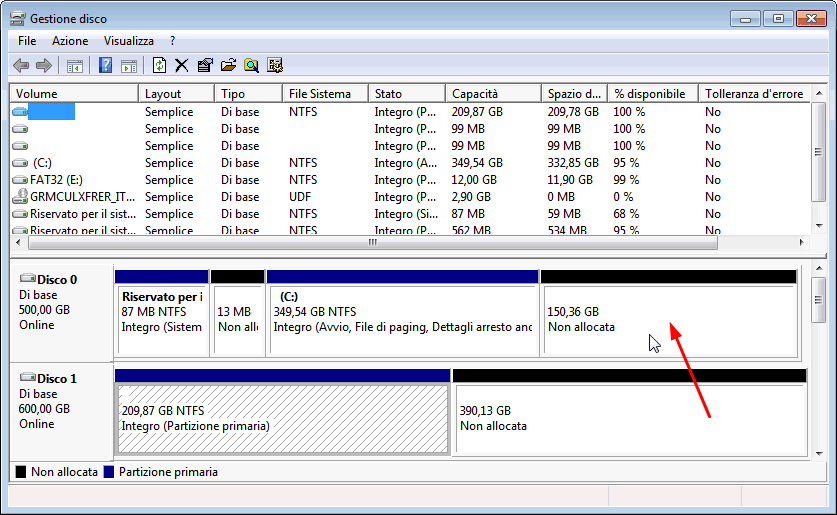Click the Refresh toolbar icon
Viewport: 837px width, 515px height.
point(159,66)
